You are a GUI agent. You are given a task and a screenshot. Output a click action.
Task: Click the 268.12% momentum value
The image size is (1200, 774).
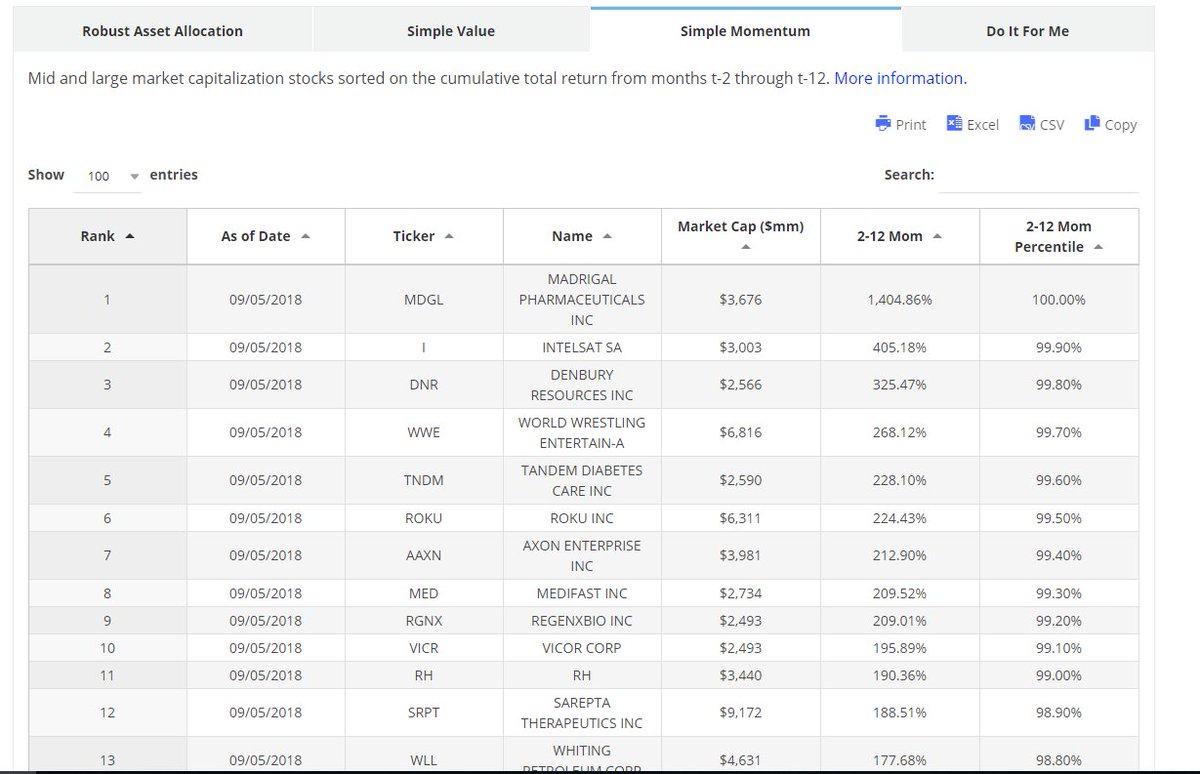(900, 432)
